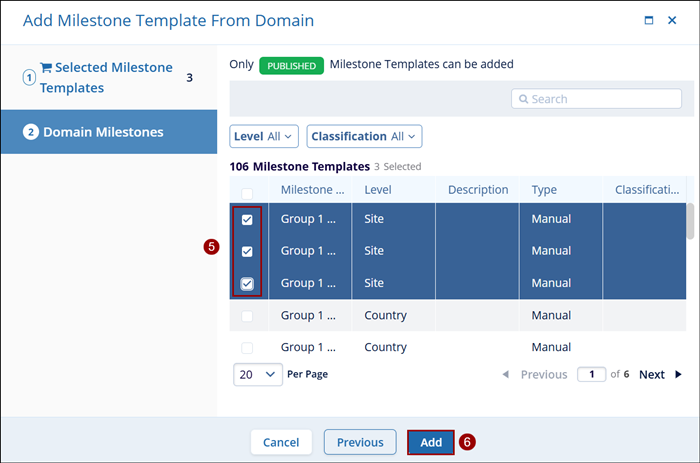Close the Add Milestone Template dialog

[672, 20]
